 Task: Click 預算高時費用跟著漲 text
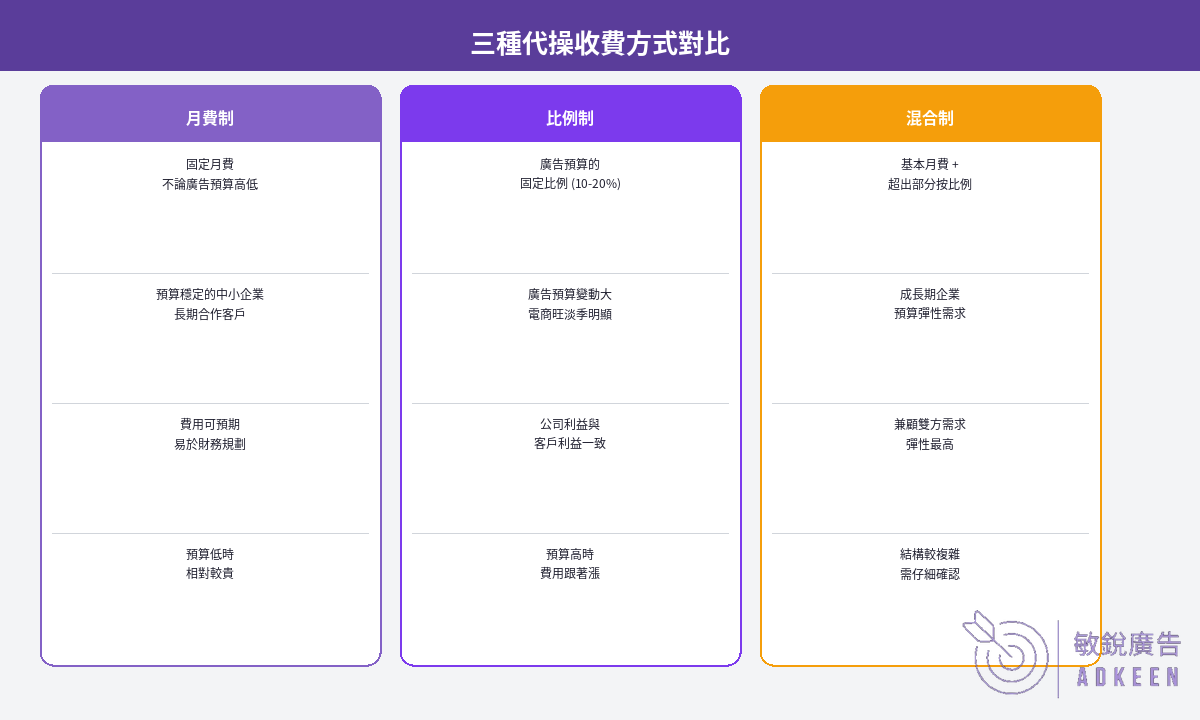pyautogui.click(x=570, y=564)
